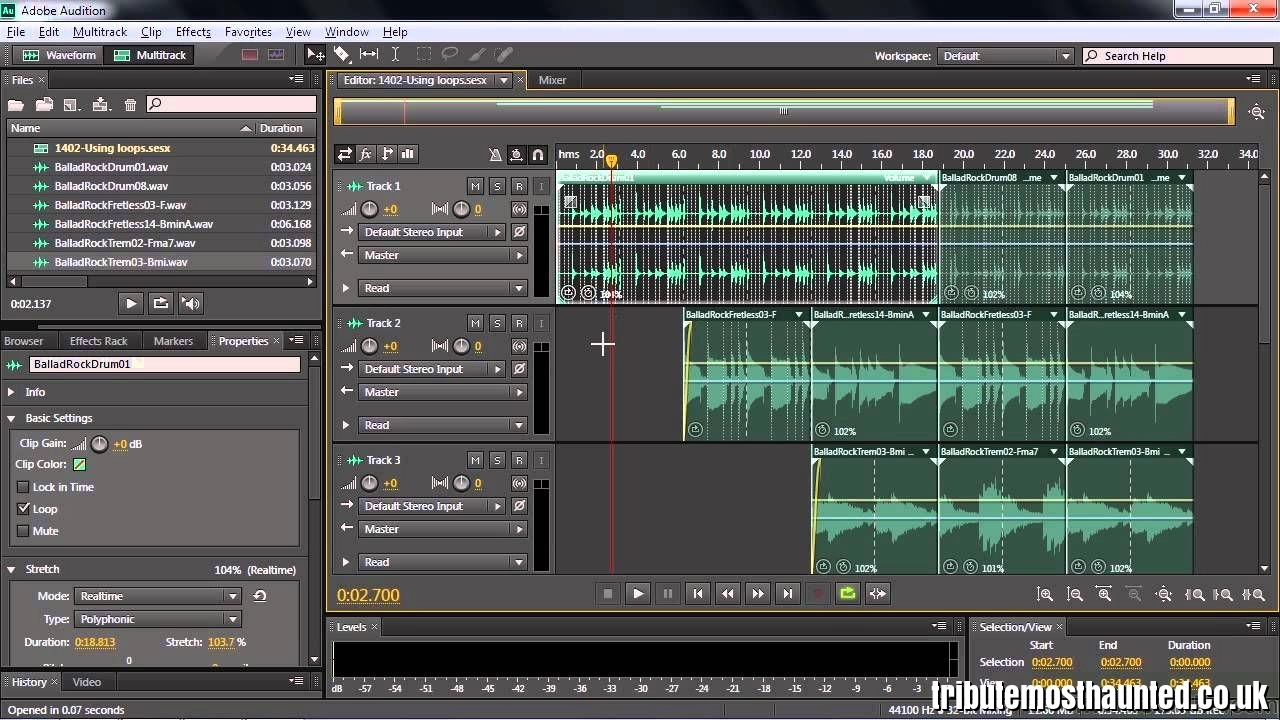This screenshot has width=1280, height=720.
Task: Click the fx button in the editor toolbar
Action: point(366,154)
